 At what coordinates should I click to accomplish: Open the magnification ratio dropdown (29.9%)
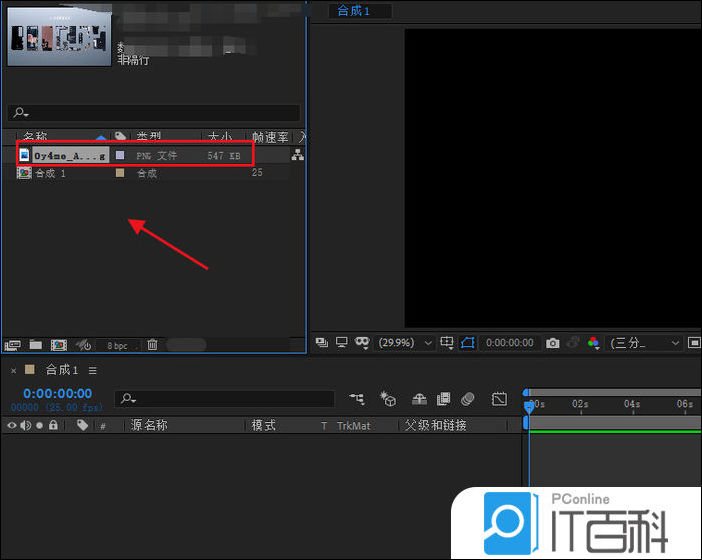[405, 343]
